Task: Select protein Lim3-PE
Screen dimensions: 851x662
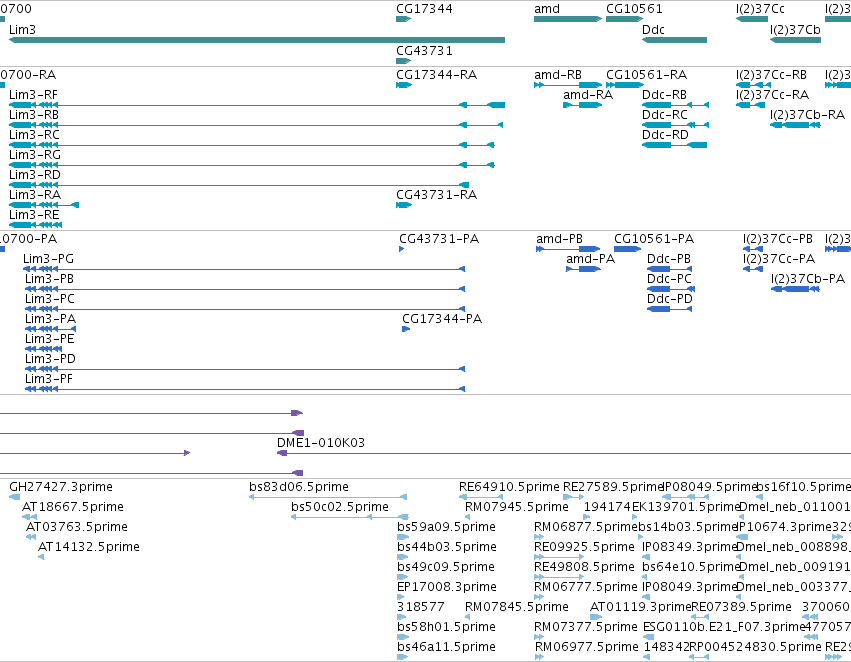Action: tap(43, 349)
